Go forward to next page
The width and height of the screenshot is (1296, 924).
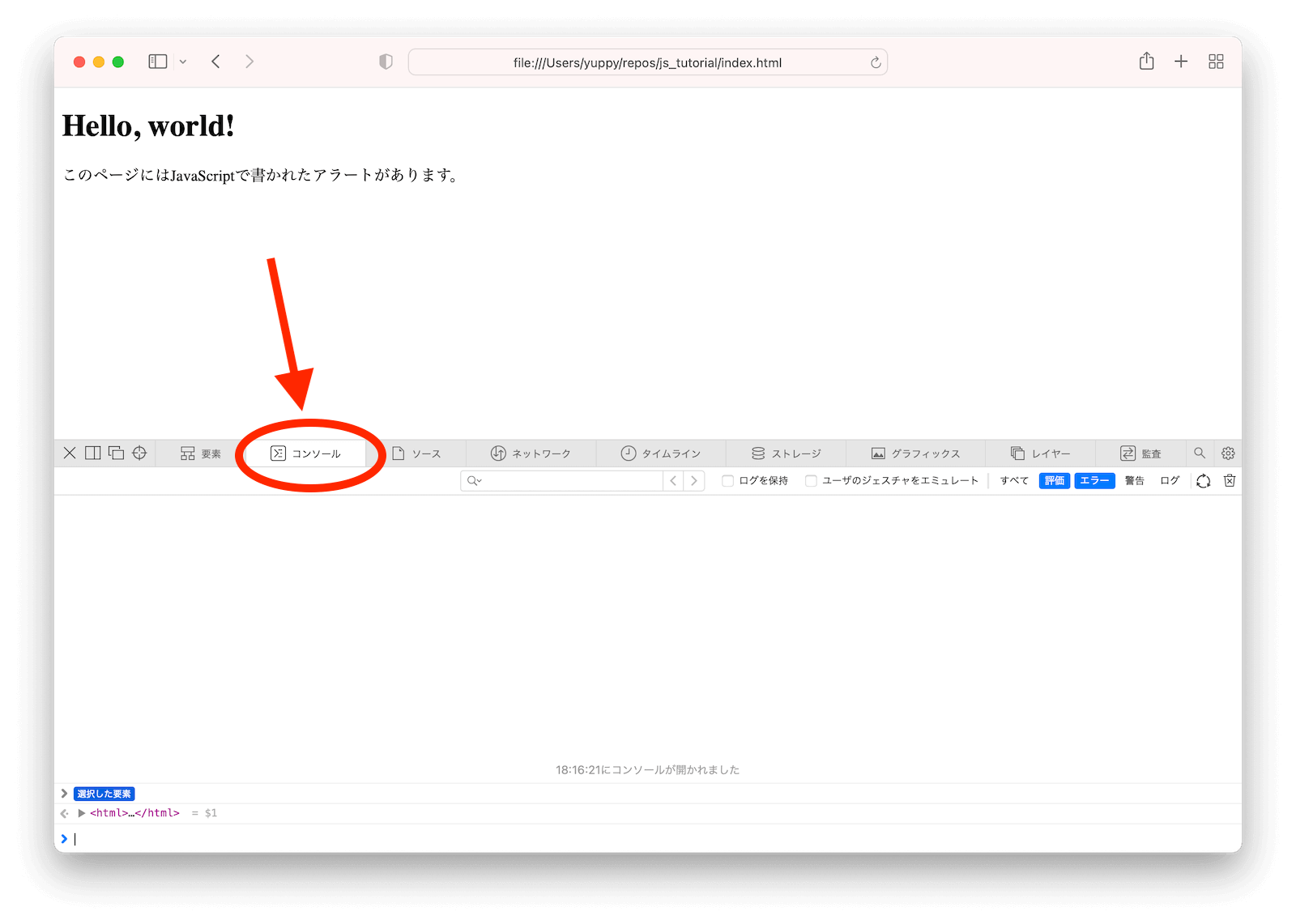[249, 62]
